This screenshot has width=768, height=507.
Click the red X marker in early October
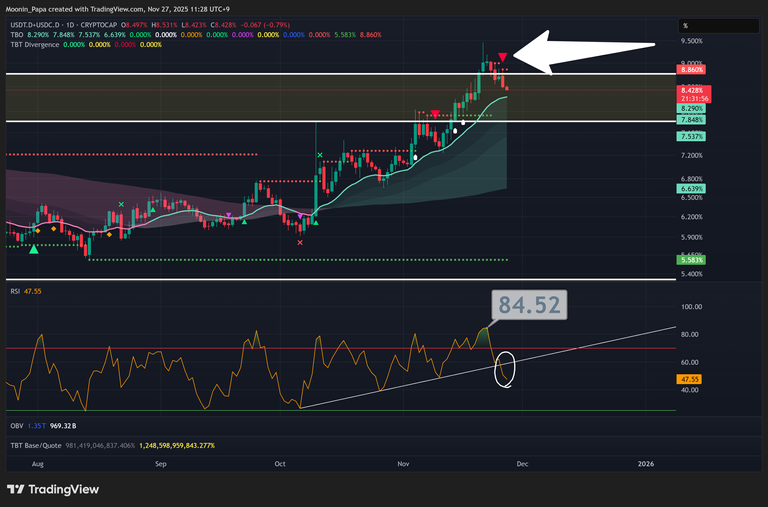tap(300, 242)
